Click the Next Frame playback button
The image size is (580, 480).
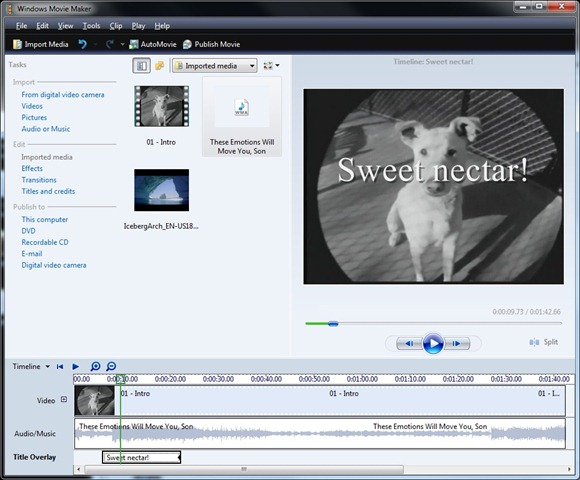(x=457, y=344)
